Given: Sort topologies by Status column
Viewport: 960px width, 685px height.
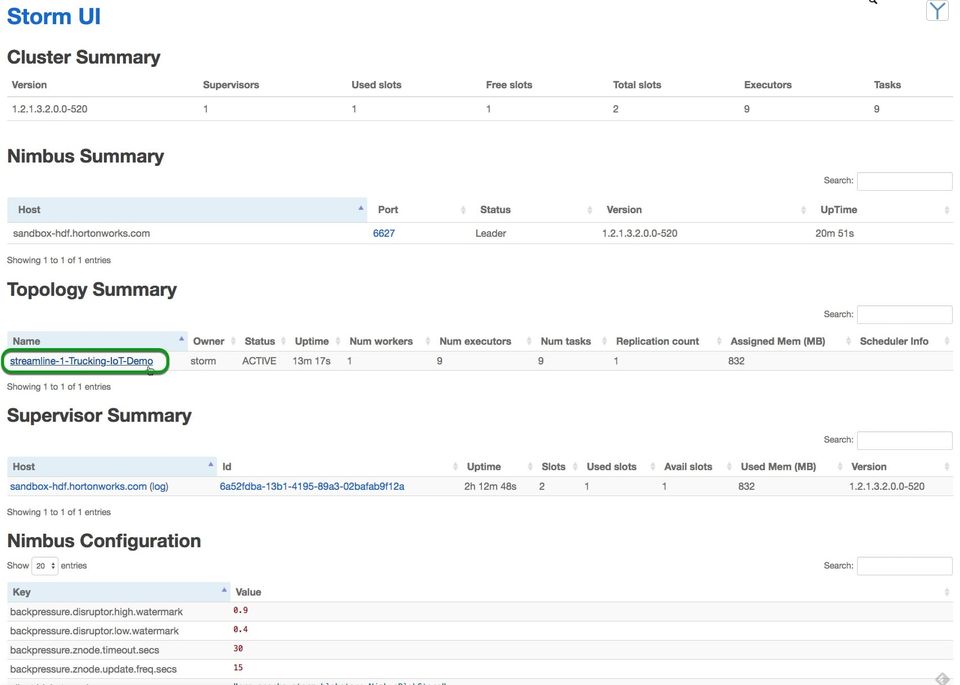Looking at the screenshot, I should [263, 341].
